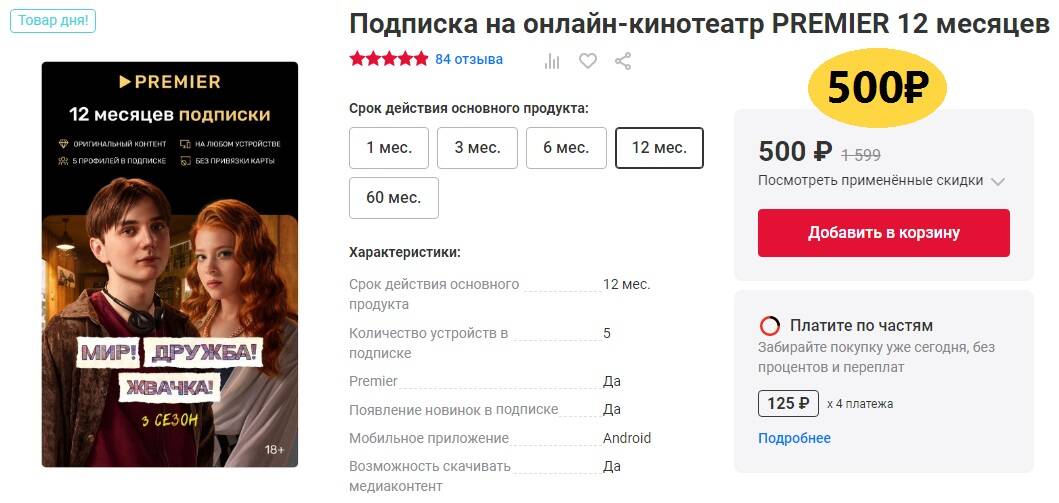This screenshot has height=503, width=1059.
Task: Click the pay-in-parts circle icon
Action: 770,326
